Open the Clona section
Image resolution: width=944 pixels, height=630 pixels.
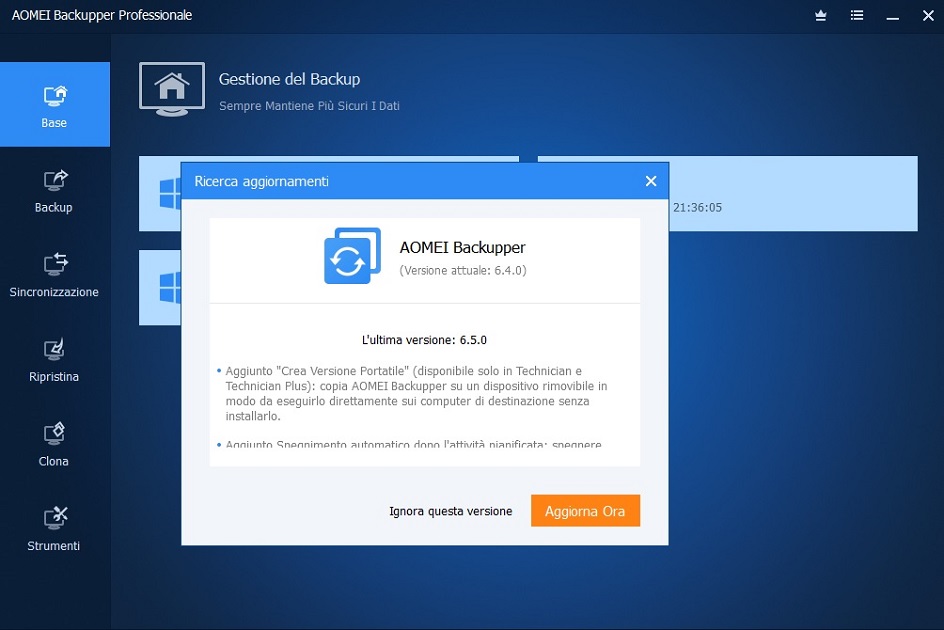pyautogui.click(x=55, y=445)
